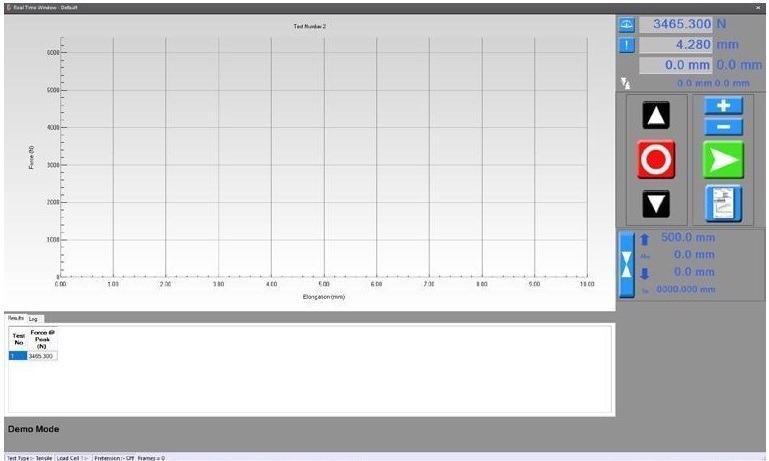Click the Test Number 2 chart title
This screenshot has height=461, width=769.
[309, 26]
